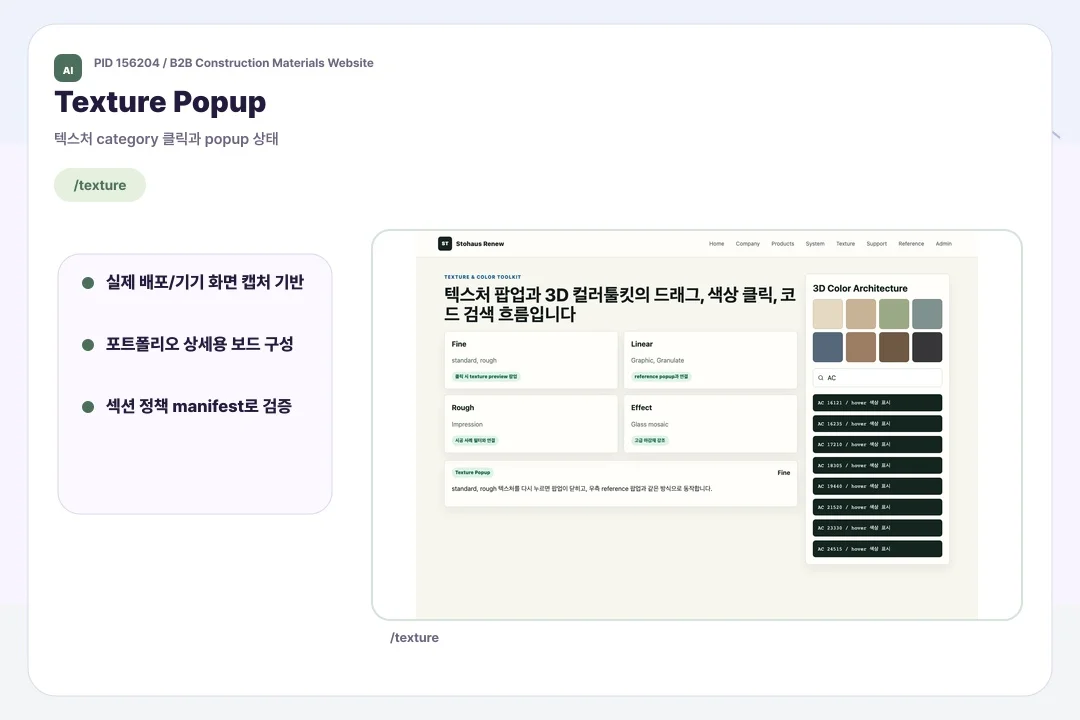Screen dimensions: 1080x720
Task: Select the AC 19440 color code row
Action: 877,486
